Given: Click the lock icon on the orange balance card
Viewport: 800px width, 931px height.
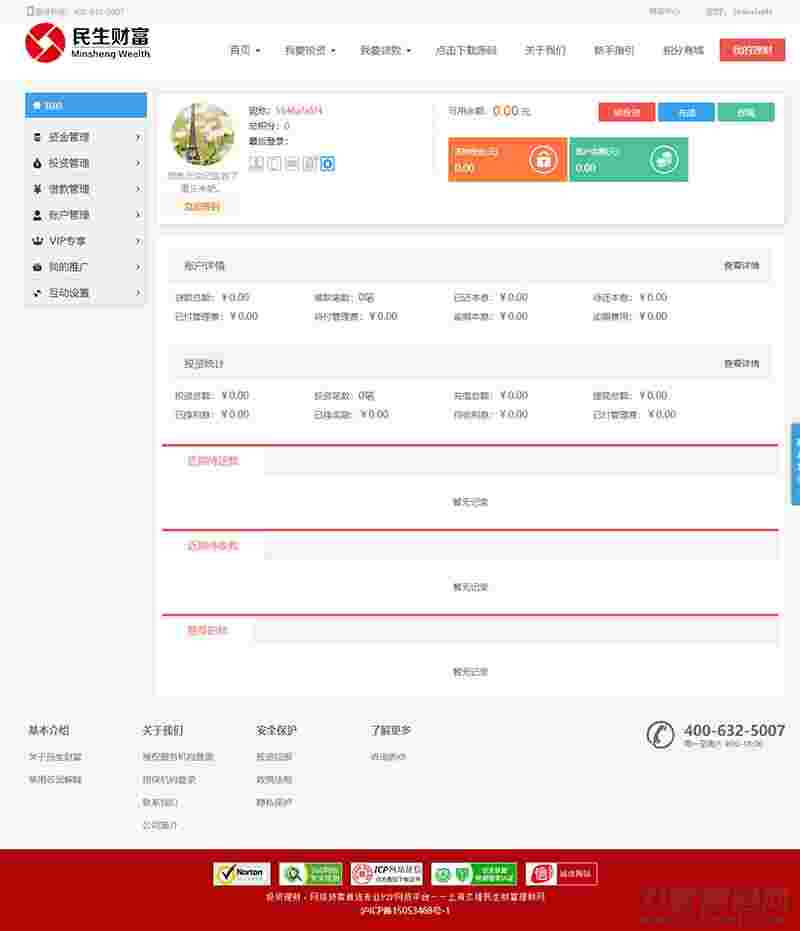Looking at the screenshot, I should (544, 160).
